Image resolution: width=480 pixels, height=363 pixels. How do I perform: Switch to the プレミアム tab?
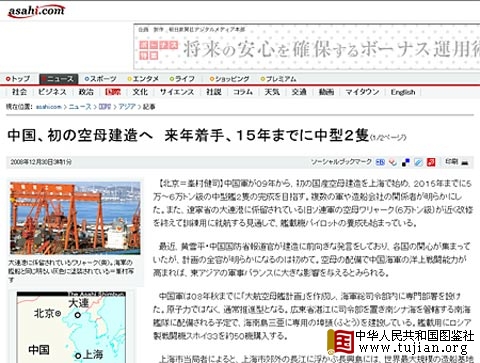278,79
